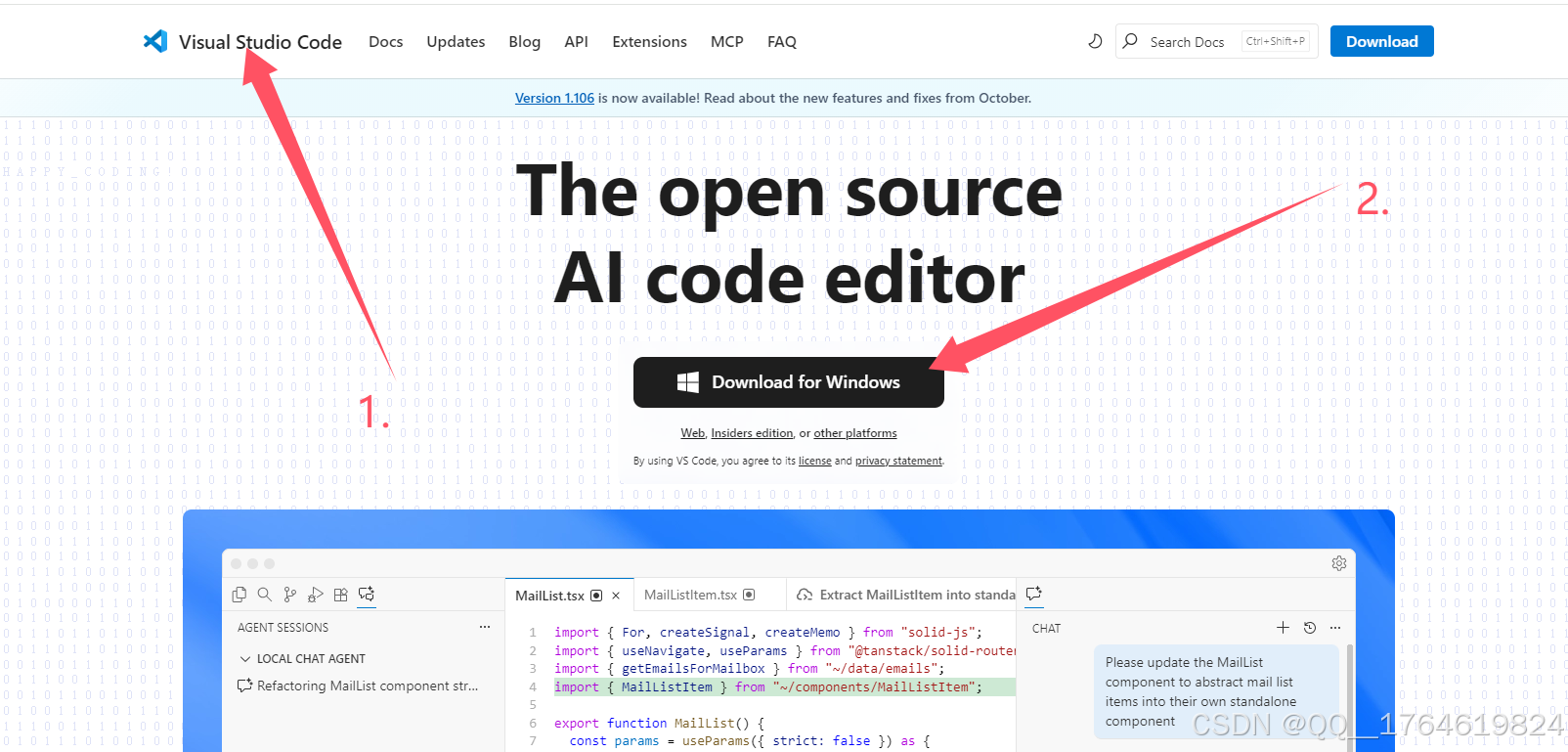Open the Version 1.106 link
Screen dimensions: 1568x752
click(554, 98)
